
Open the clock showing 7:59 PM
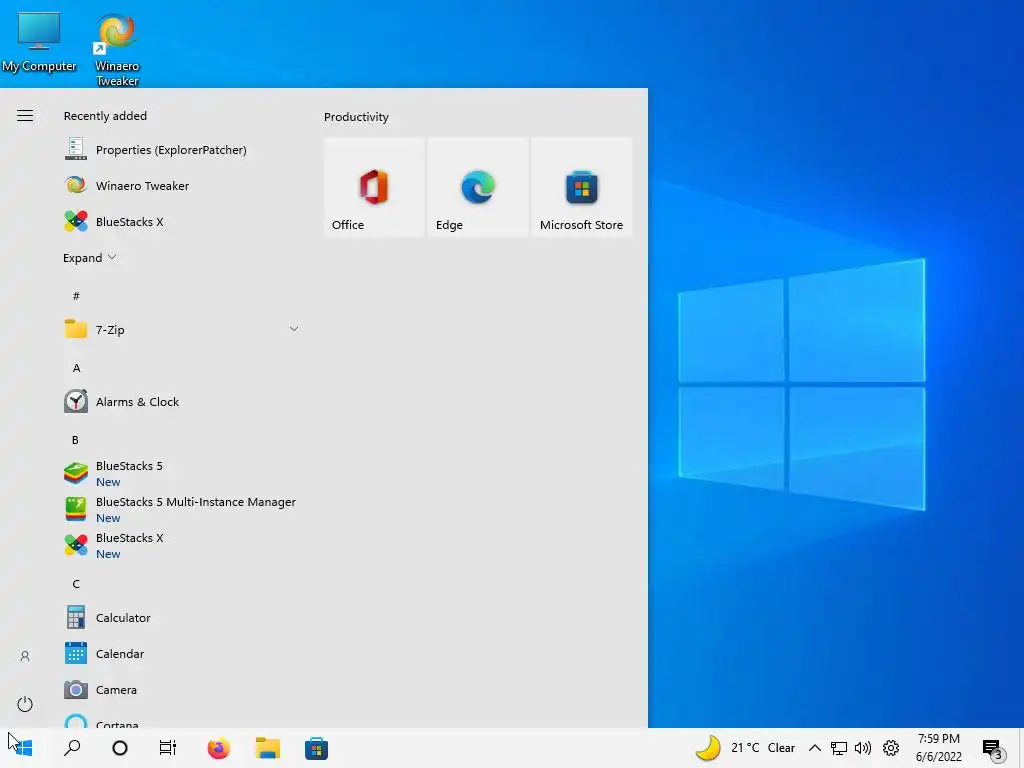(938, 747)
